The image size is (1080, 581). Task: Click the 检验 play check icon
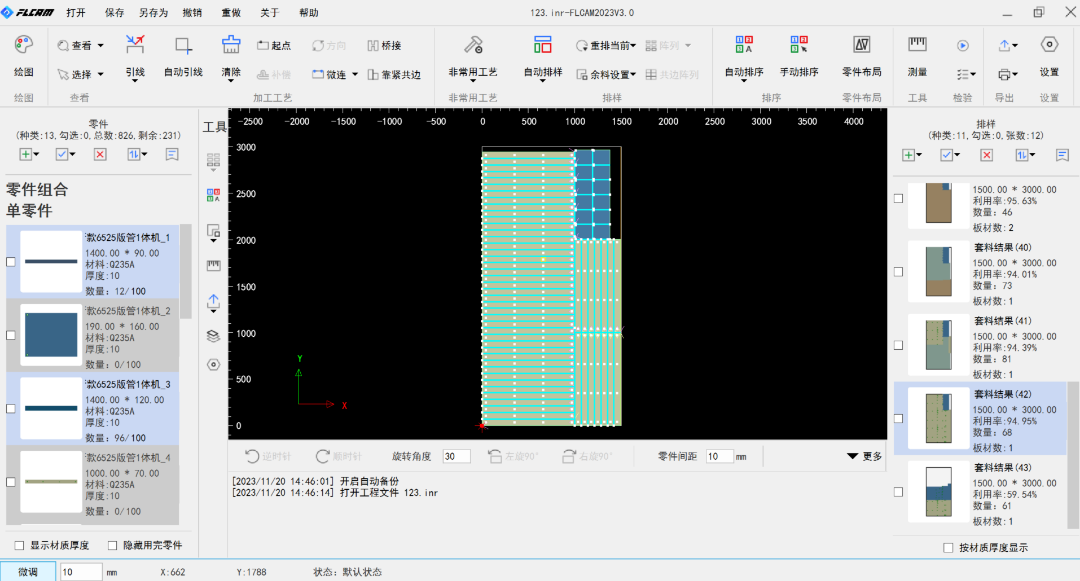[x=963, y=45]
